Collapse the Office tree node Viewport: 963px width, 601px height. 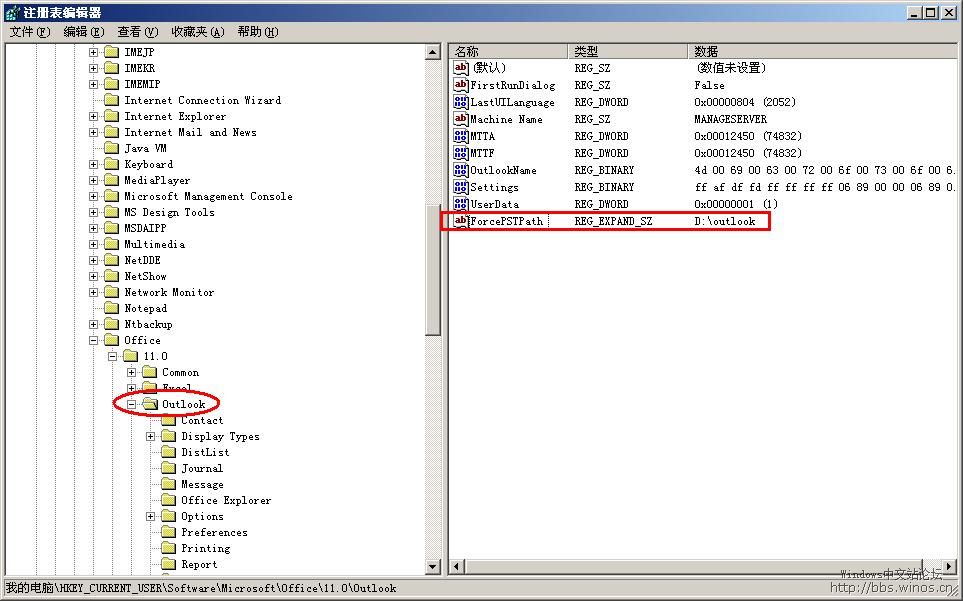(94, 340)
